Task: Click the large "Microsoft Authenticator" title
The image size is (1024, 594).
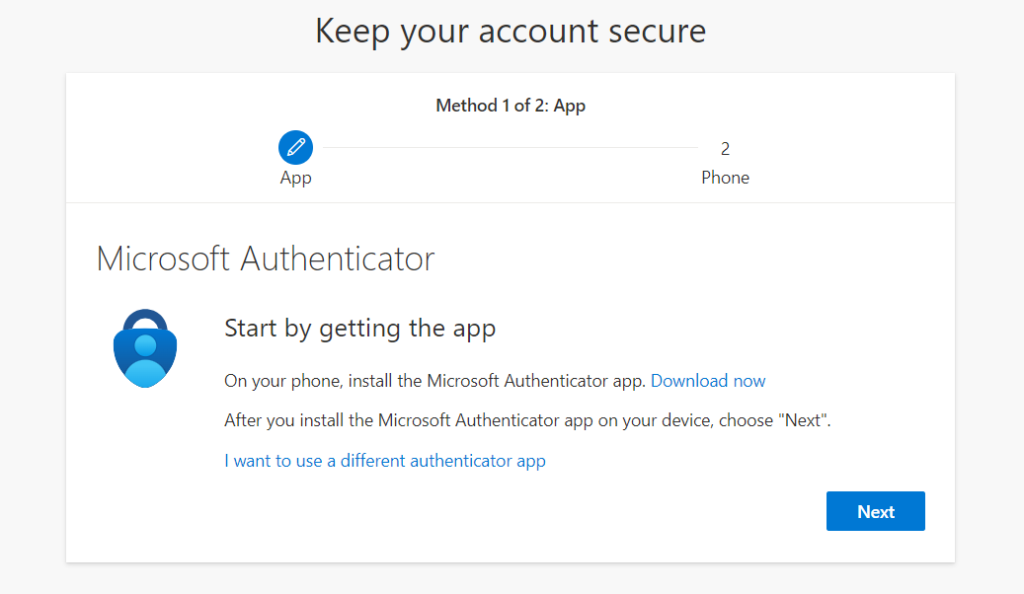Action: click(265, 259)
